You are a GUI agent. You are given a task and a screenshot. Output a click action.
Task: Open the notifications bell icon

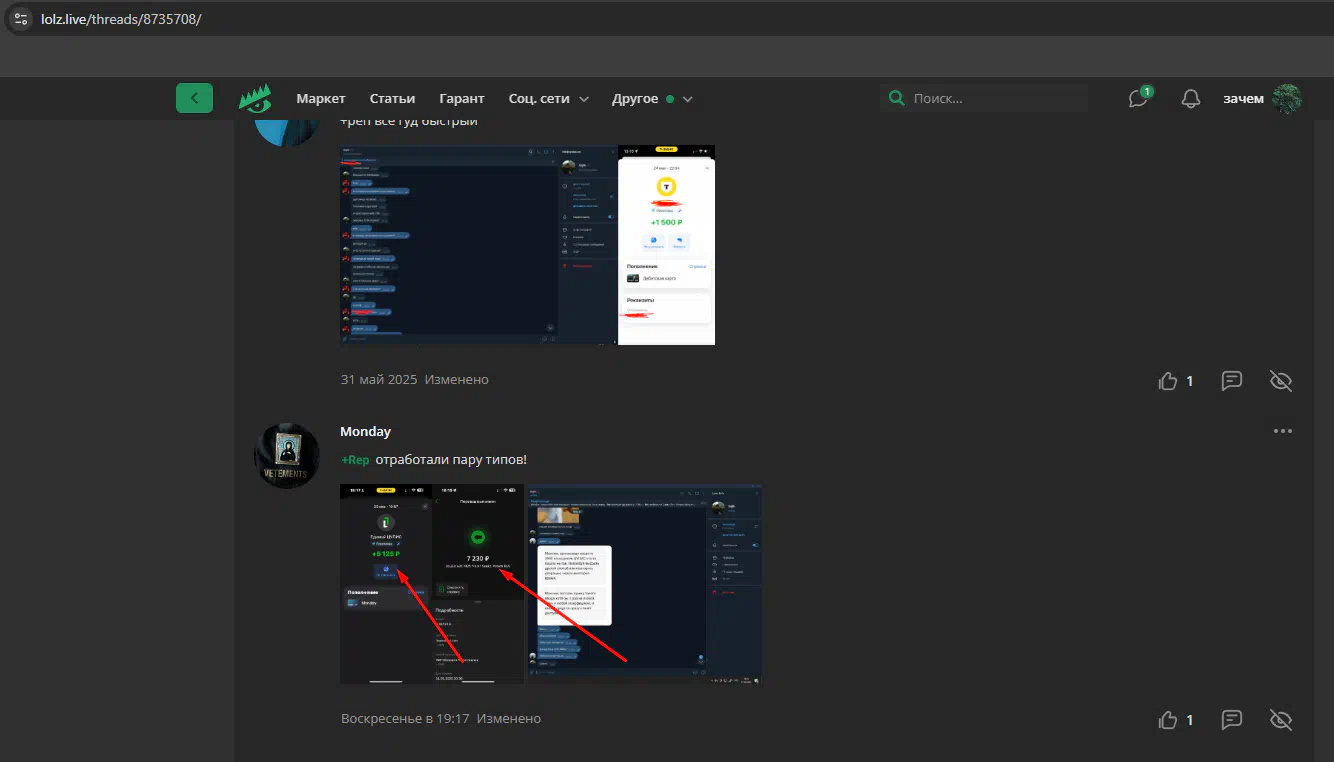tap(1190, 98)
